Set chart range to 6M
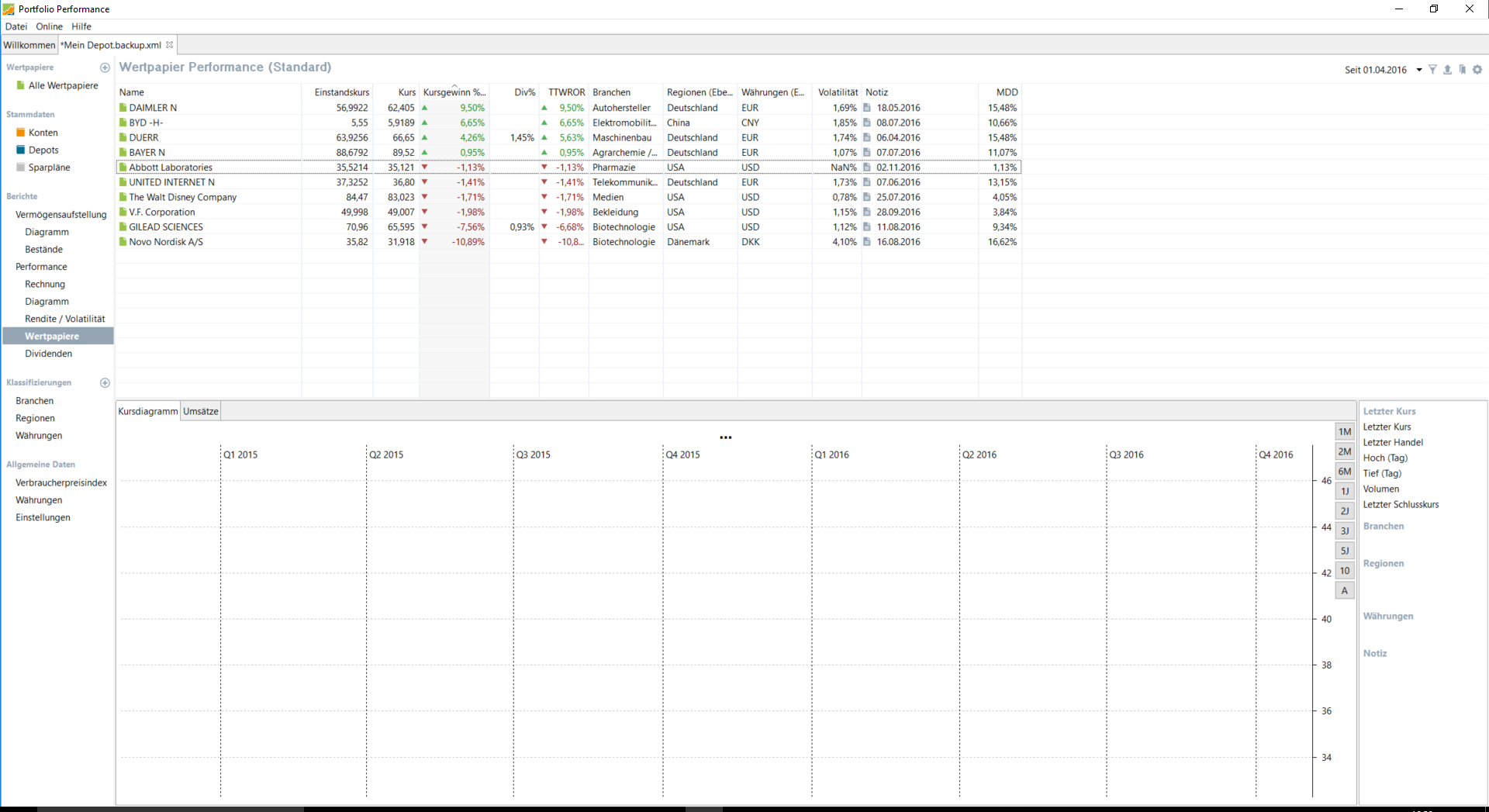Image resolution: width=1489 pixels, height=812 pixels. click(1345, 472)
